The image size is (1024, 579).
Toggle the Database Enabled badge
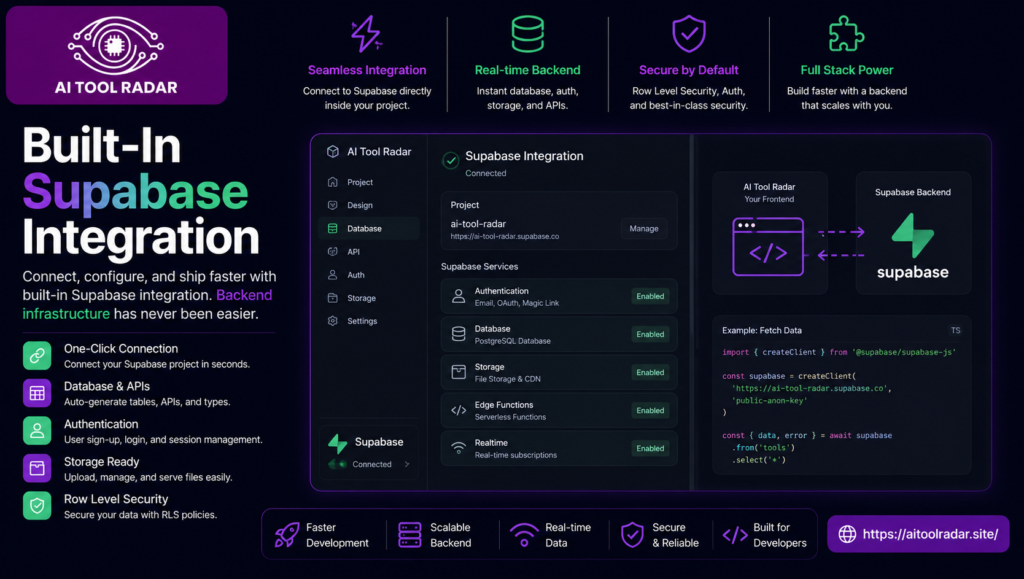(650, 334)
